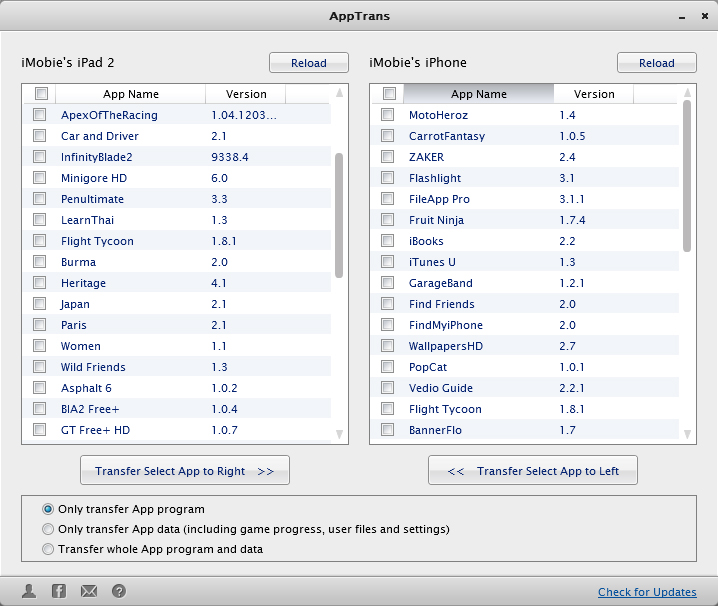This screenshot has width=718, height=606.
Task: Open the Check for Updates link
Action: pos(647,592)
